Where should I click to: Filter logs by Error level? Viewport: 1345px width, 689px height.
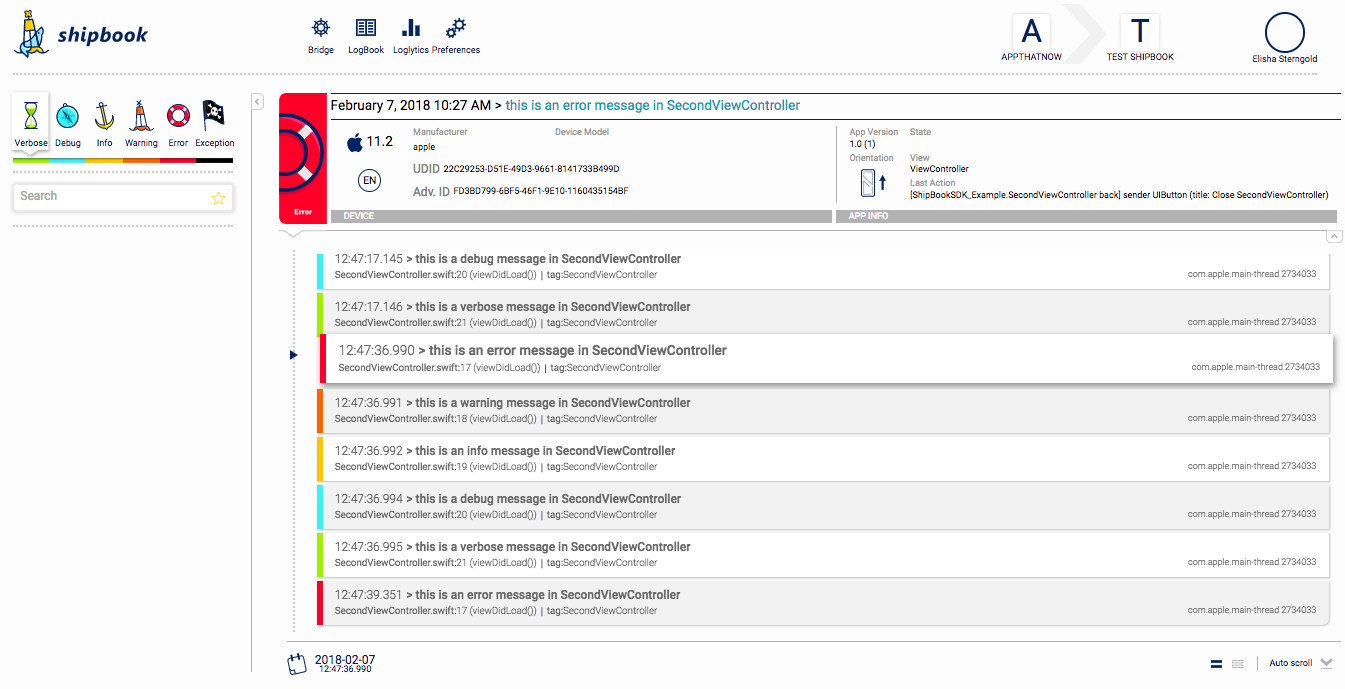coord(178,123)
